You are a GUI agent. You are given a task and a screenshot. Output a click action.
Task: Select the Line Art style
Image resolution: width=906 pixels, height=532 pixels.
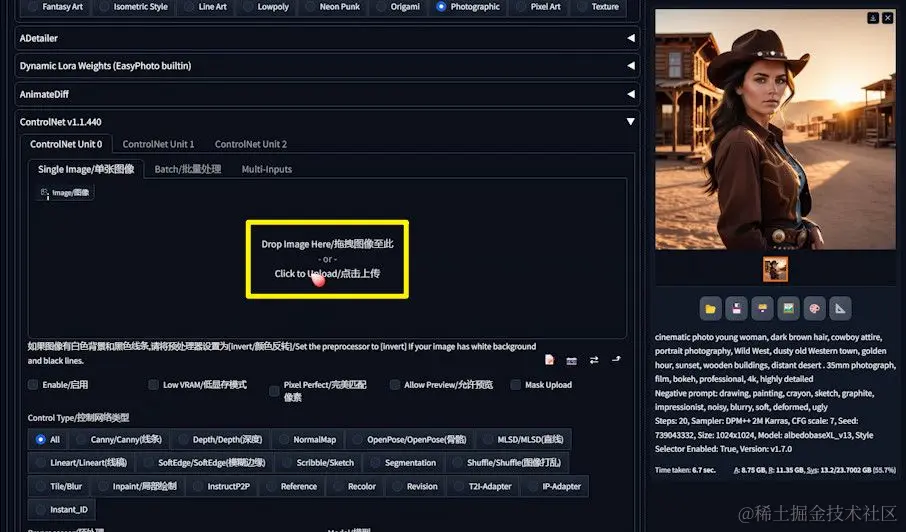[x=205, y=7]
